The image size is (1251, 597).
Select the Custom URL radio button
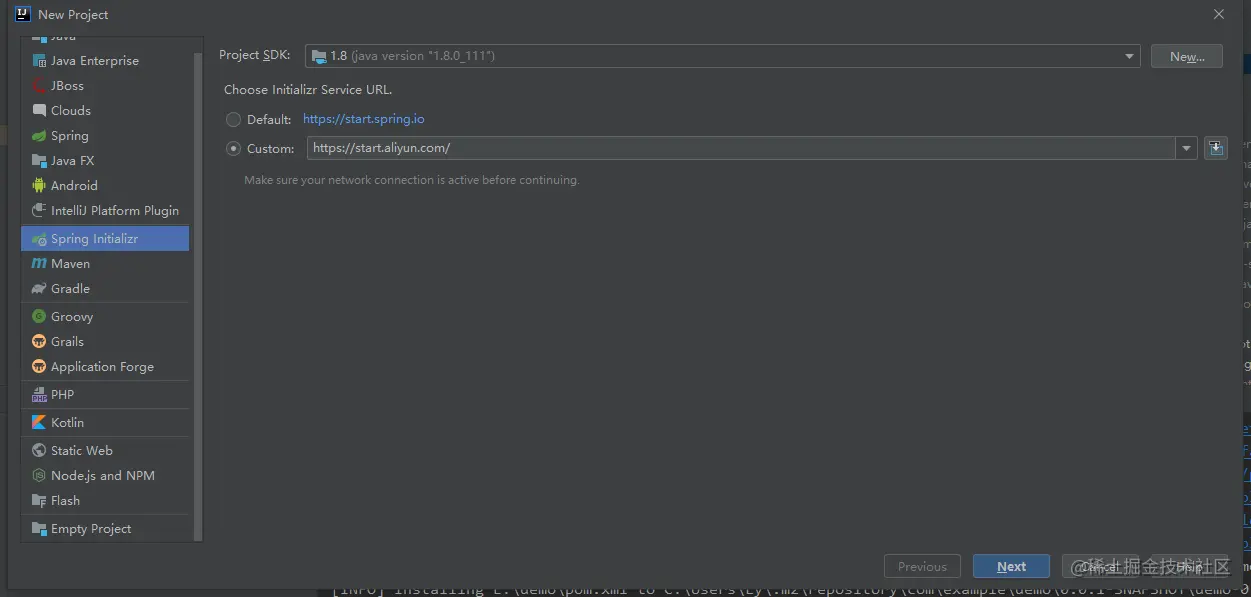tap(233, 149)
